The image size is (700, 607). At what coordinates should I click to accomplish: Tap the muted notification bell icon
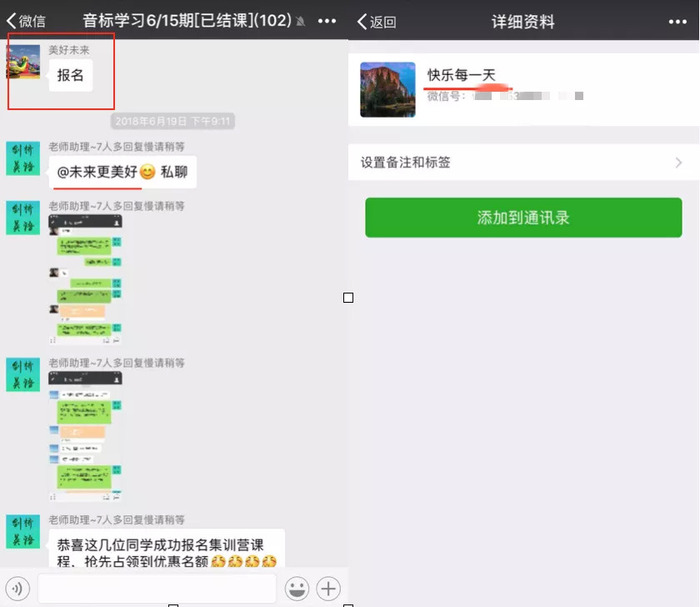[300, 21]
